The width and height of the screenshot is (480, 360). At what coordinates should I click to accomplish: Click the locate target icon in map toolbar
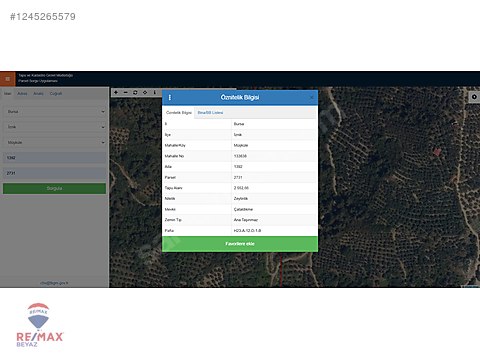145,92
